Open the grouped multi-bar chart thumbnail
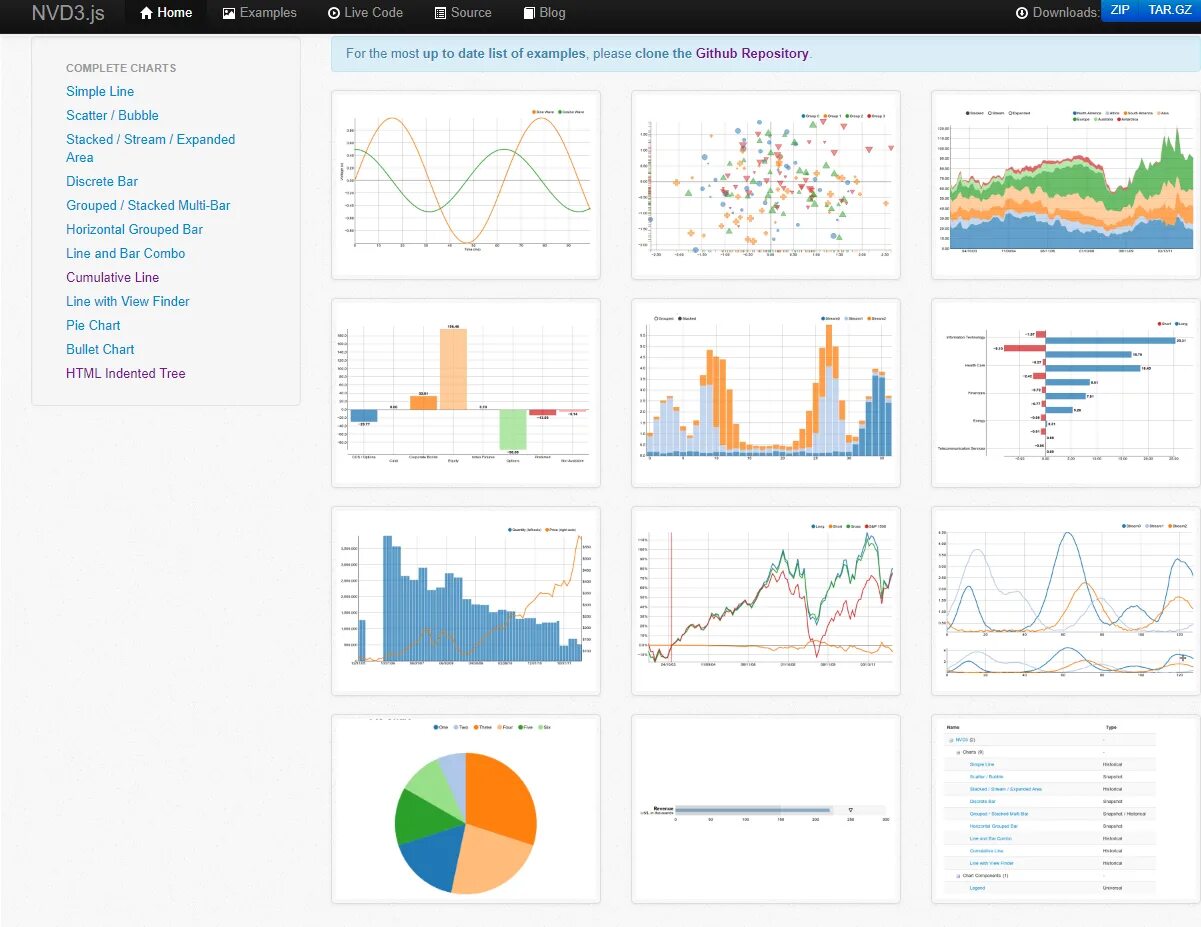This screenshot has width=1201, height=927. pos(766,393)
